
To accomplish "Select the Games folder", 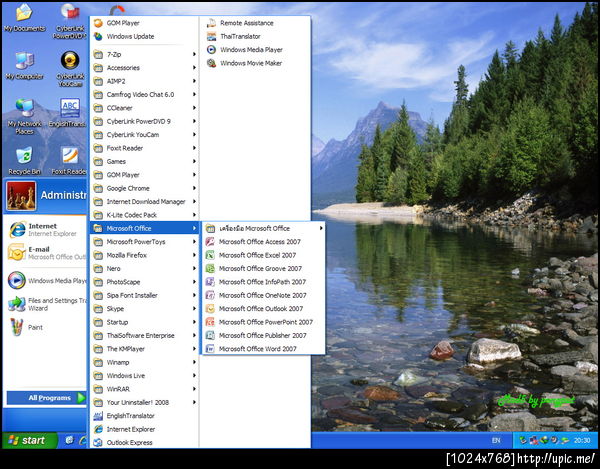I will tap(145, 161).
